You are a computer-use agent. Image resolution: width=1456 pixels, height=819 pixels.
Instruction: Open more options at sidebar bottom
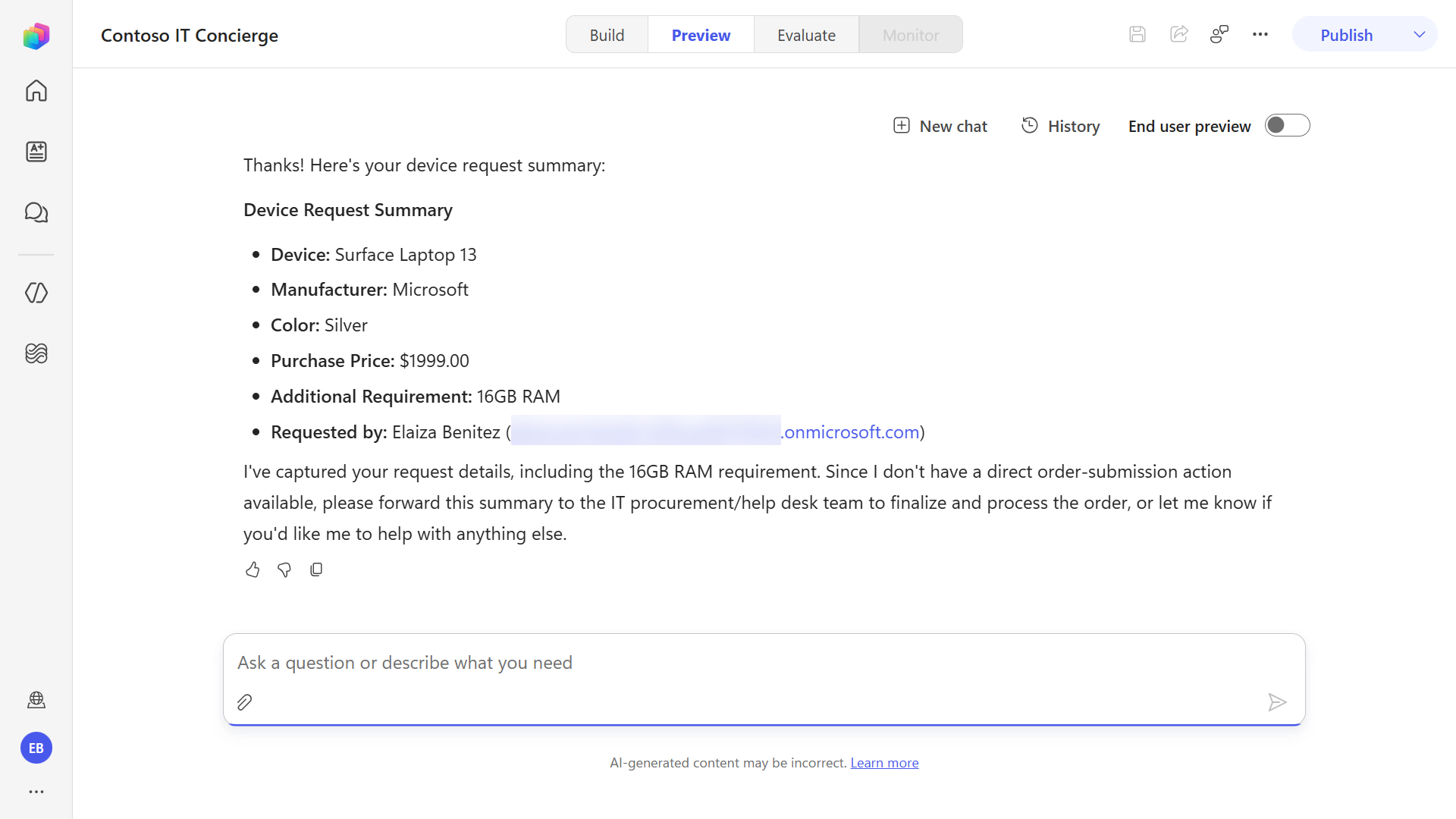(36, 792)
